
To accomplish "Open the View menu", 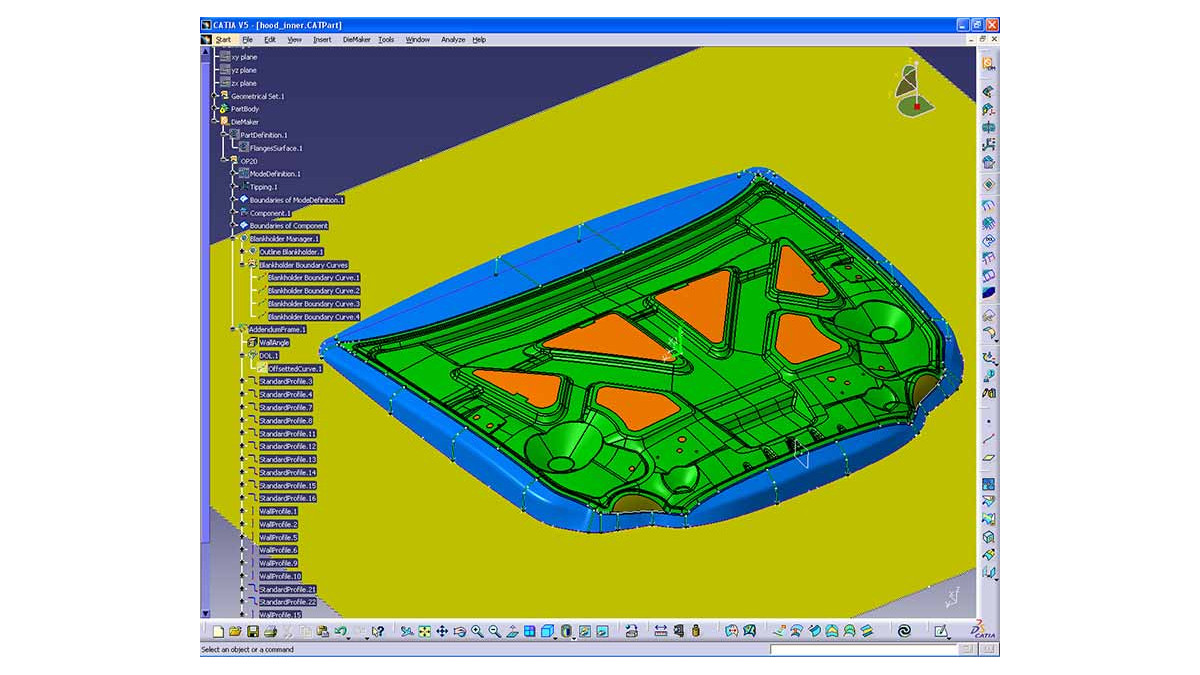I will [x=294, y=40].
